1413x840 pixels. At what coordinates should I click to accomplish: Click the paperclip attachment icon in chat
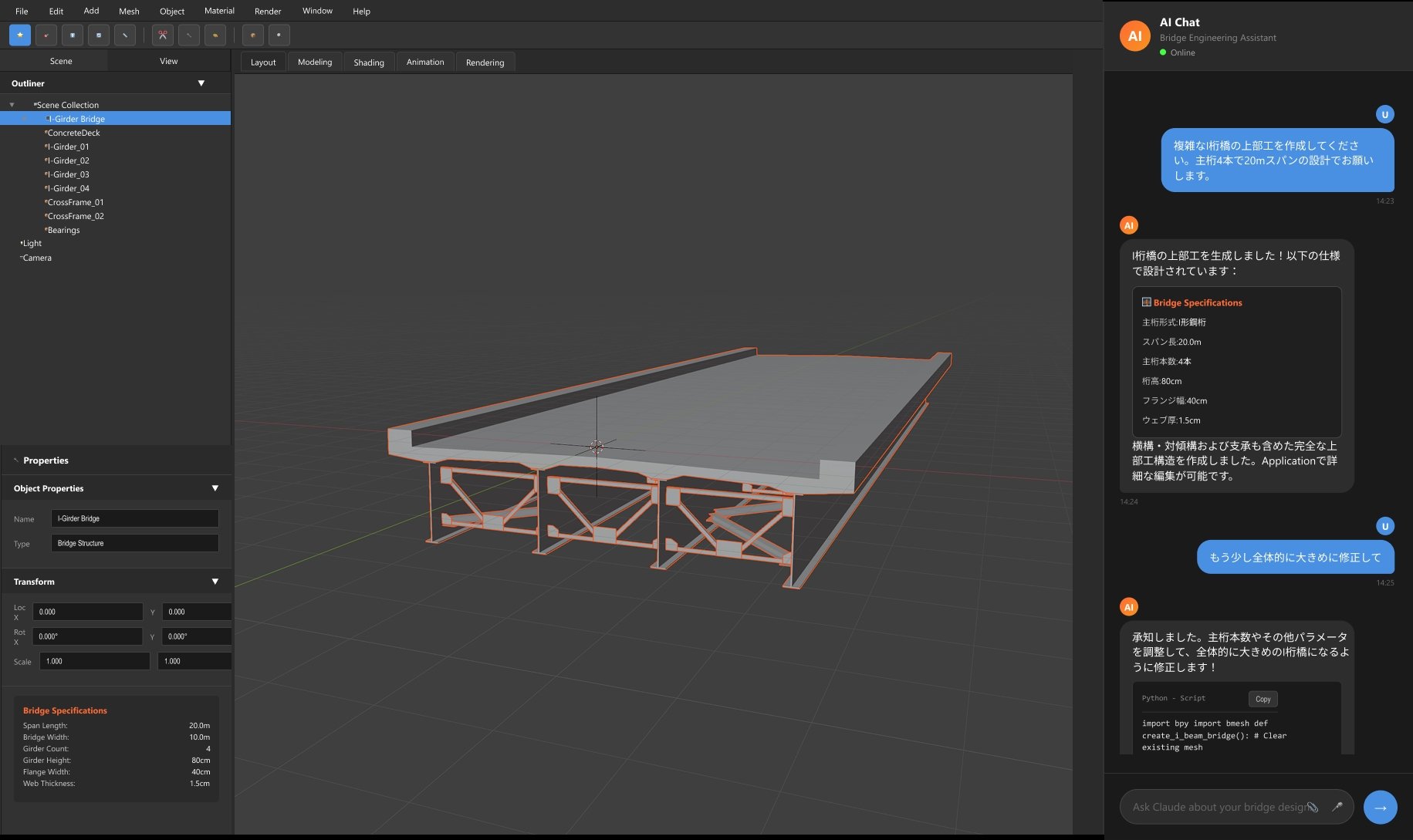[1313, 807]
